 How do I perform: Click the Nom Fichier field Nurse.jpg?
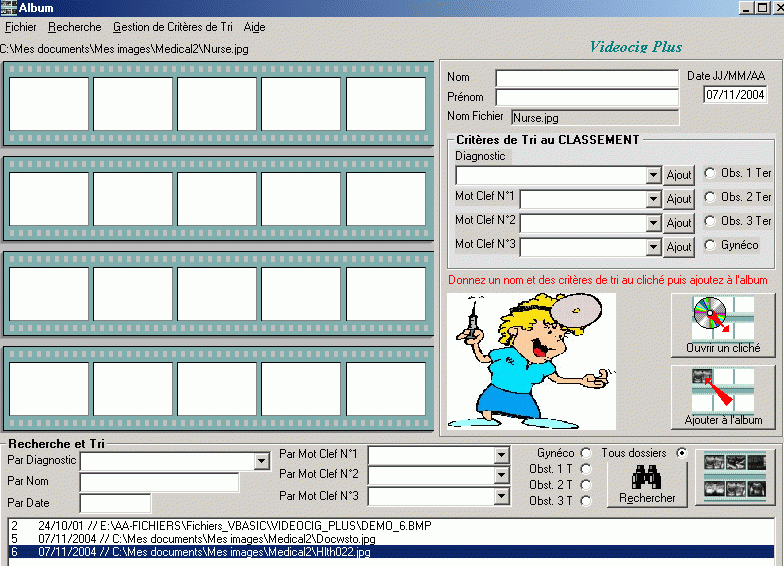[x=595, y=118]
